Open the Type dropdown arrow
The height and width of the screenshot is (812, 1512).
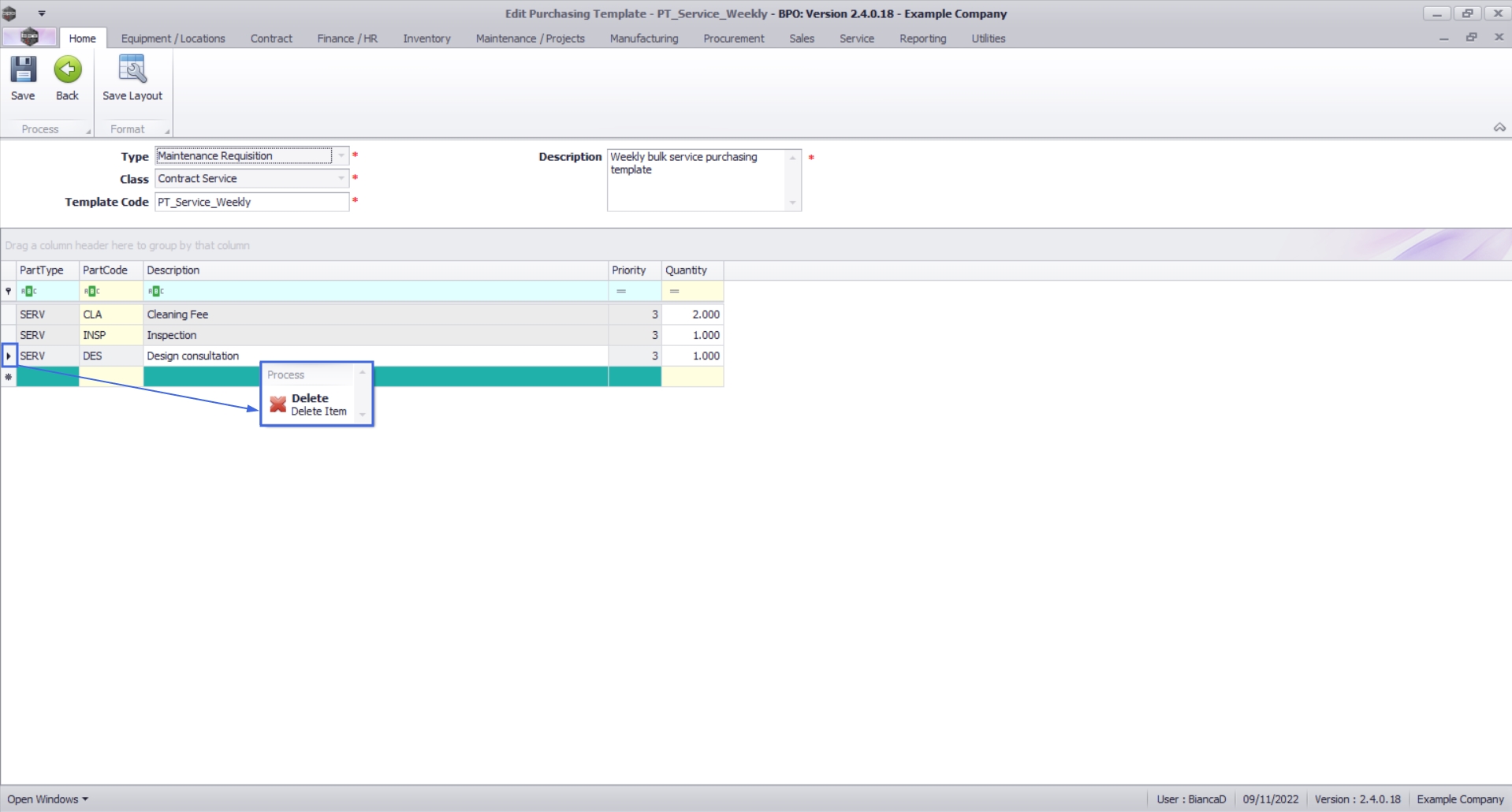[x=341, y=156]
